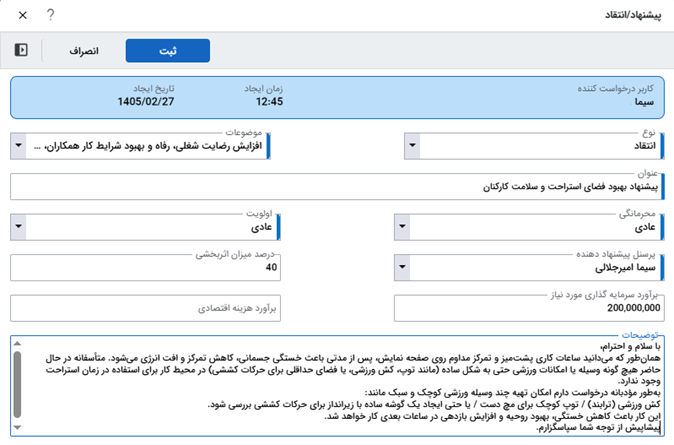The height and width of the screenshot is (445, 674).
Task: Expand the محرمانگی dropdown arrow
Action: coord(402,226)
